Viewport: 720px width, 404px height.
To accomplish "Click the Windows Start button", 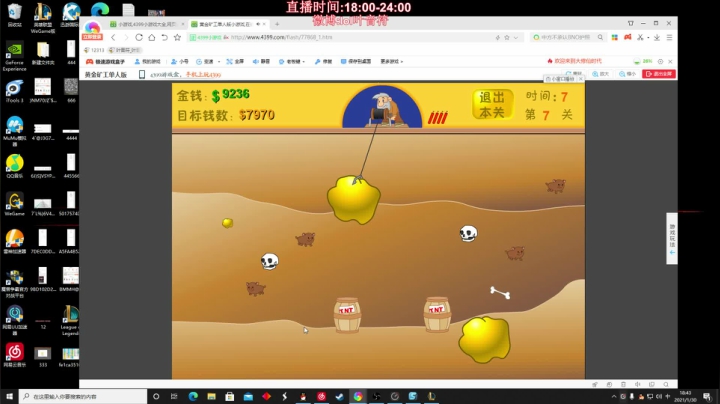I will tap(9, 396).
